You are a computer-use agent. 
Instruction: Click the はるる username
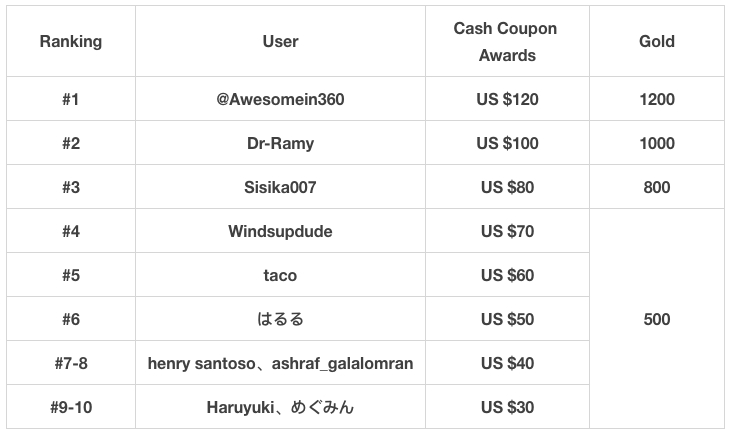pyautogui.click(x=280, y=319)
